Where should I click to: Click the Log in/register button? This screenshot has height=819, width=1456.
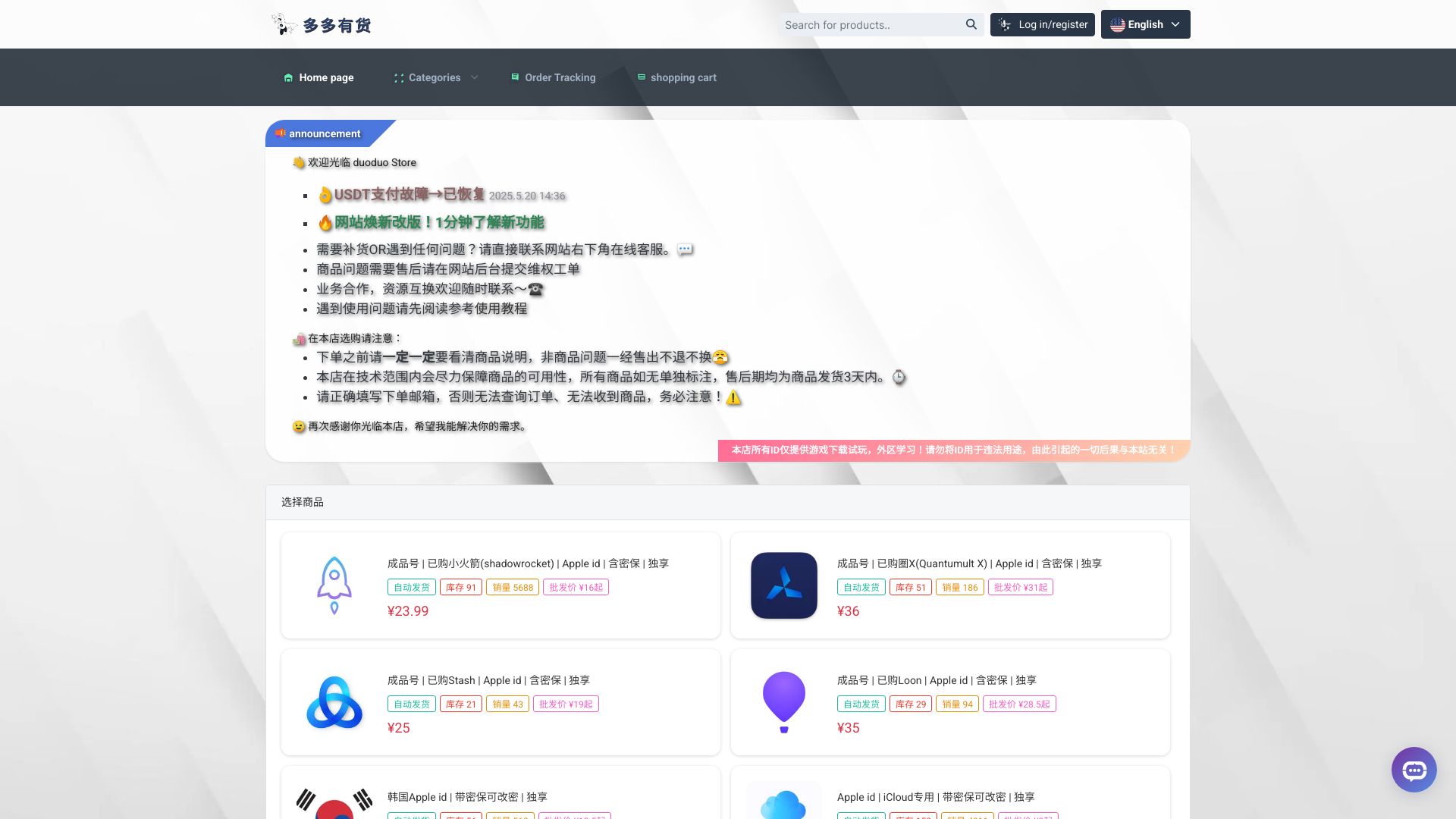[1042, 24]
